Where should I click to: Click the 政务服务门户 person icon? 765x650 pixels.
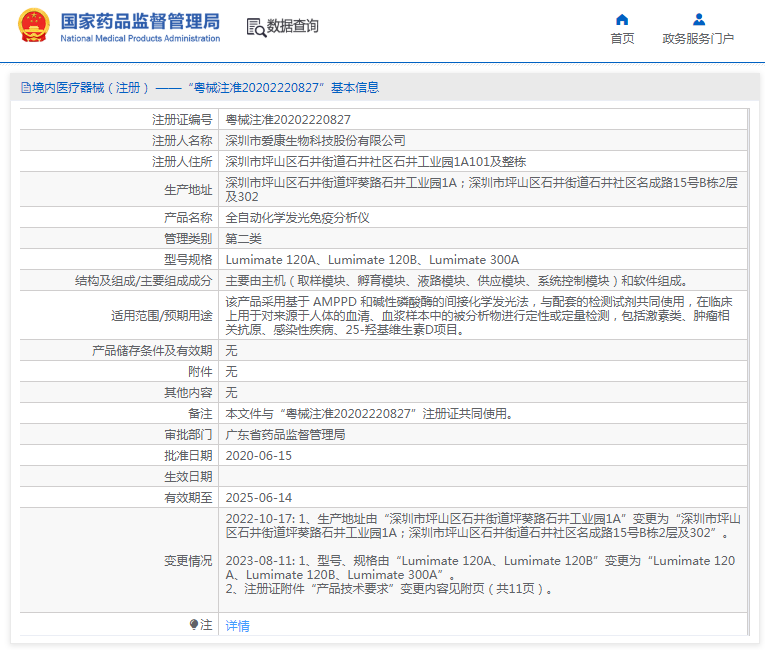tap(698, 19)
